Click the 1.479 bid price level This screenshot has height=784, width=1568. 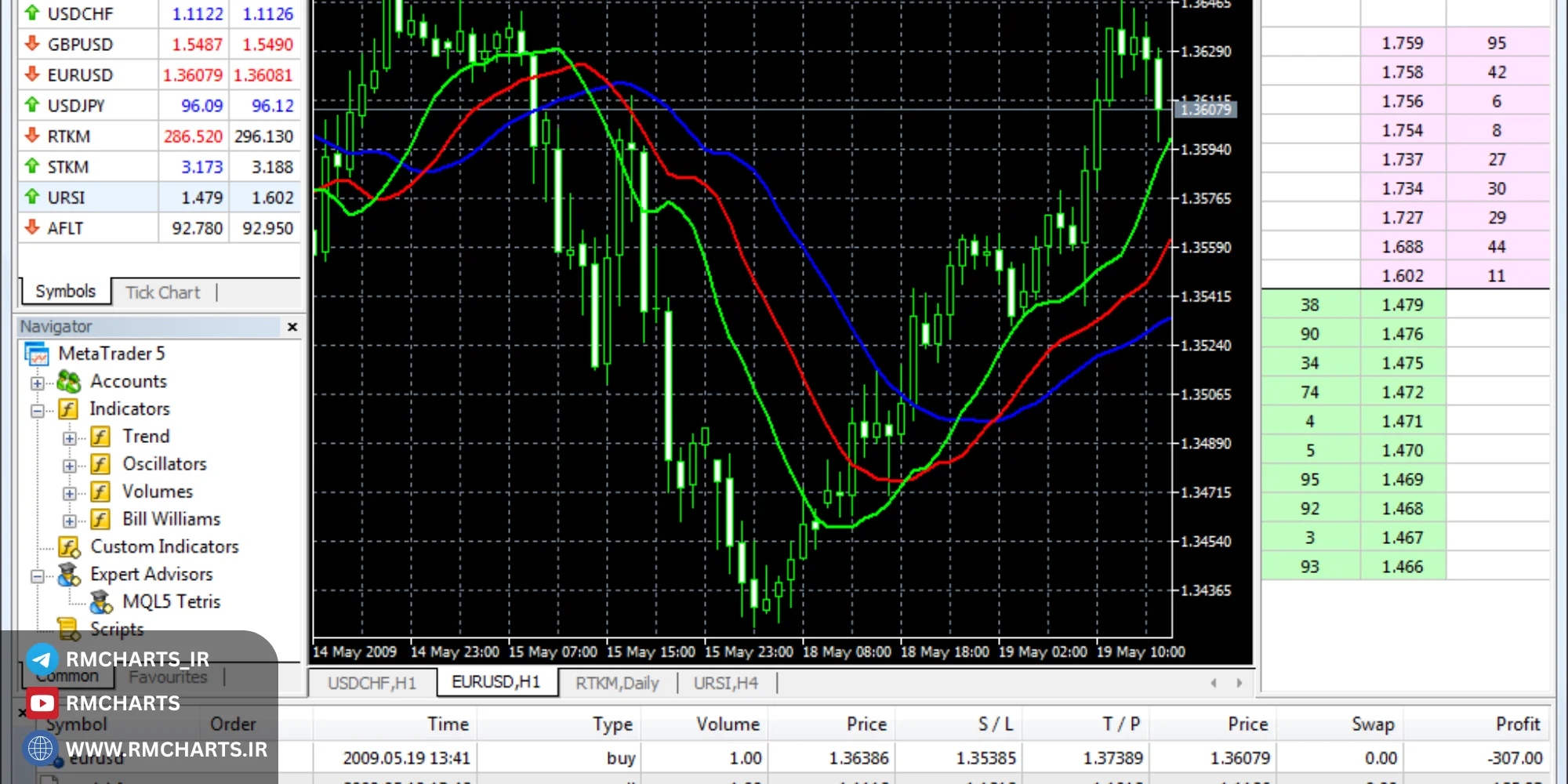tap(1403, 305)
